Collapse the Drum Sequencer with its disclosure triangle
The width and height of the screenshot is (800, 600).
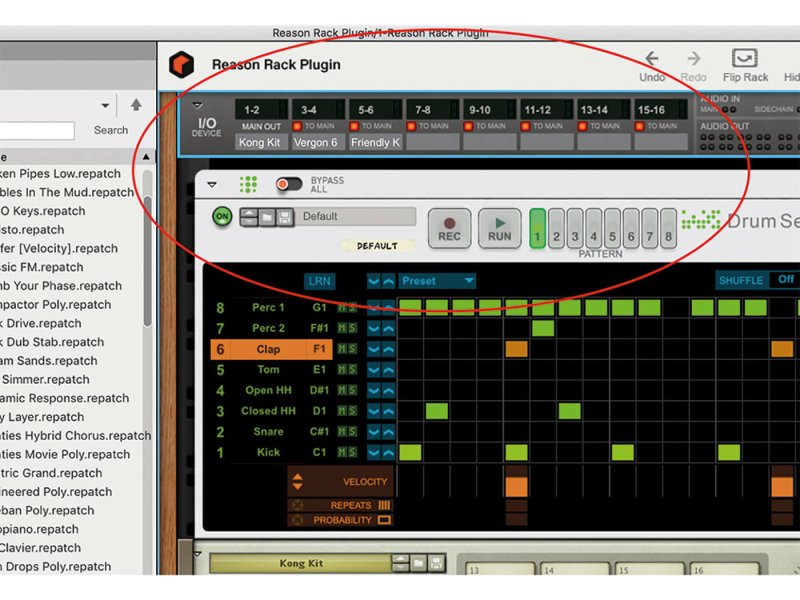pyautogui.click(x=212, y=184)
